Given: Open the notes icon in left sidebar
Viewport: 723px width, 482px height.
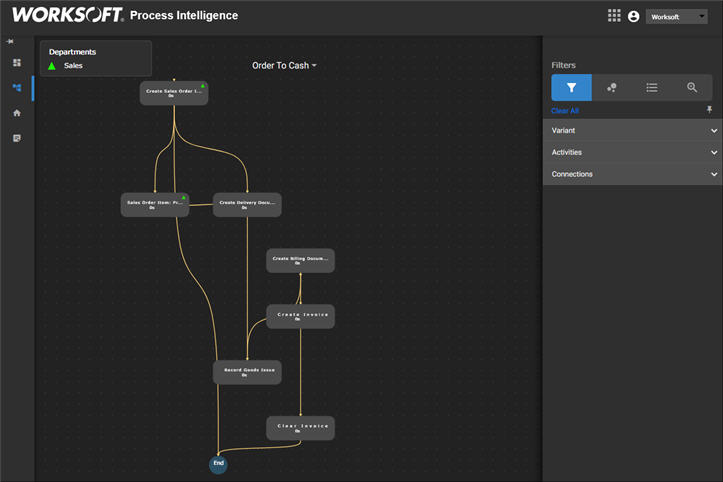Looking at the screenshot, I should point(17,138).
